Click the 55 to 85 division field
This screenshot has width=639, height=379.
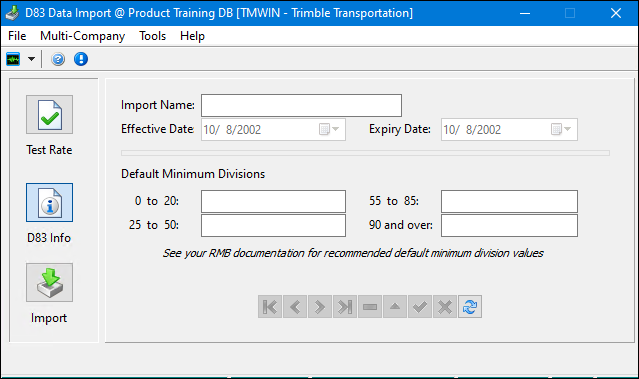coord(509,201)
